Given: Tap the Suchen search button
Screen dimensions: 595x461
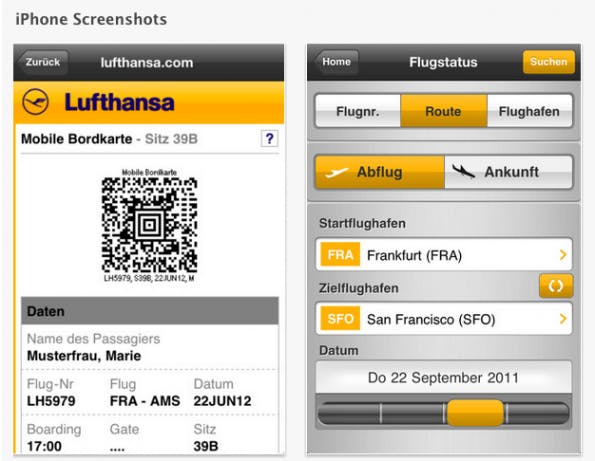Looking at the screenshot, I should (x=549, y=62).
